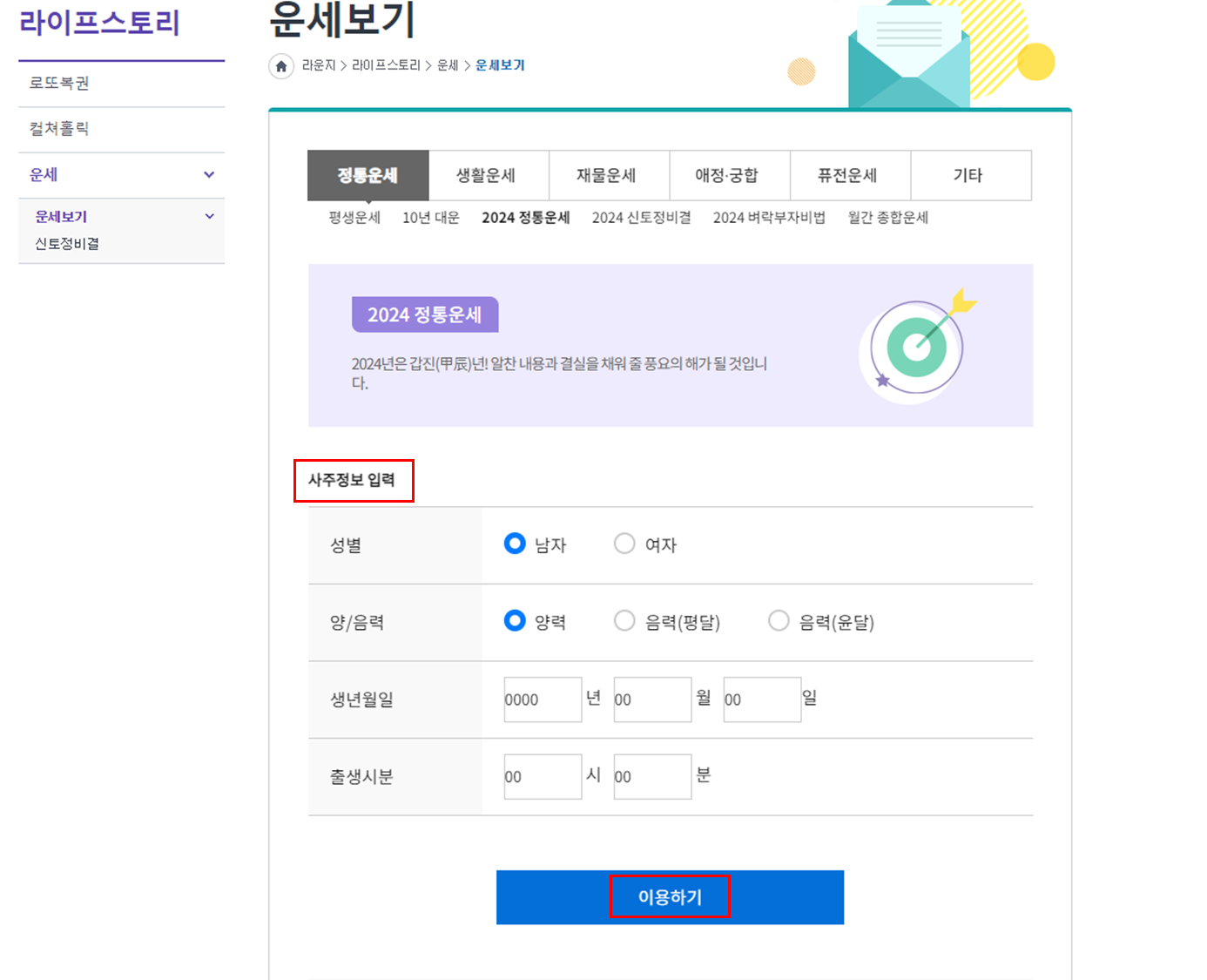Switch to the 생활운세 tab
Image resolution: width=1207 pixels, height=980 pixels.
pyautogui.click(x=489, y=175)
